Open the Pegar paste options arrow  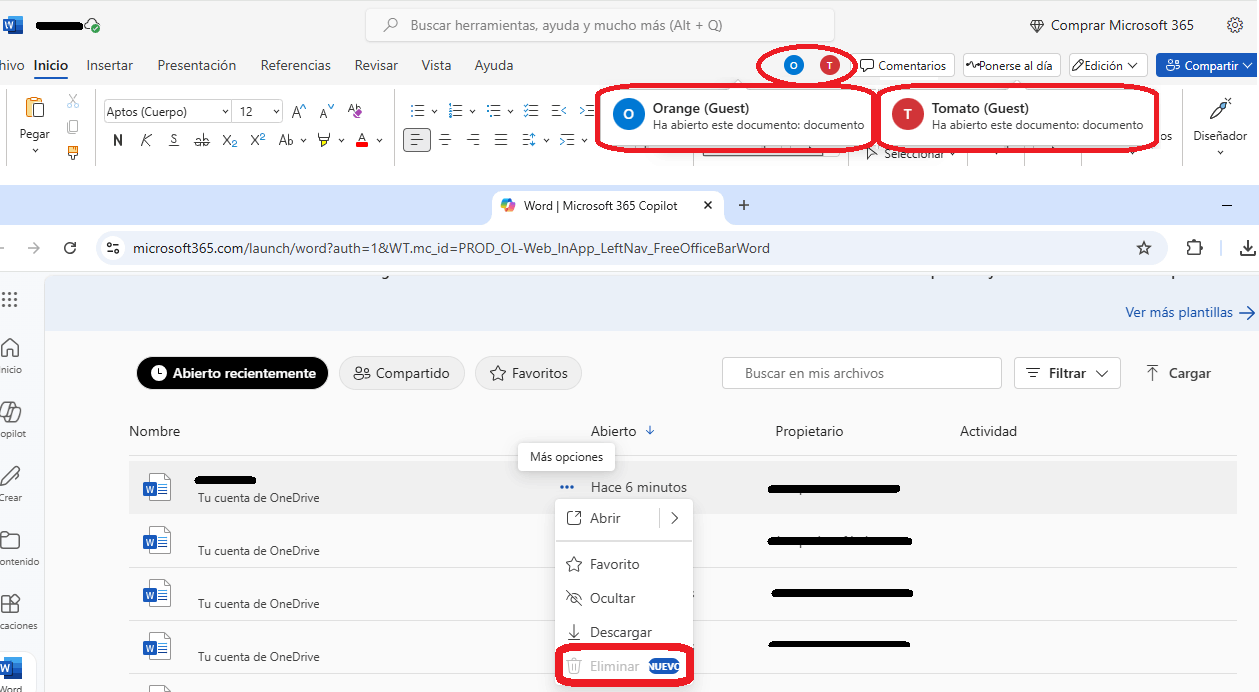coord(35,151)
